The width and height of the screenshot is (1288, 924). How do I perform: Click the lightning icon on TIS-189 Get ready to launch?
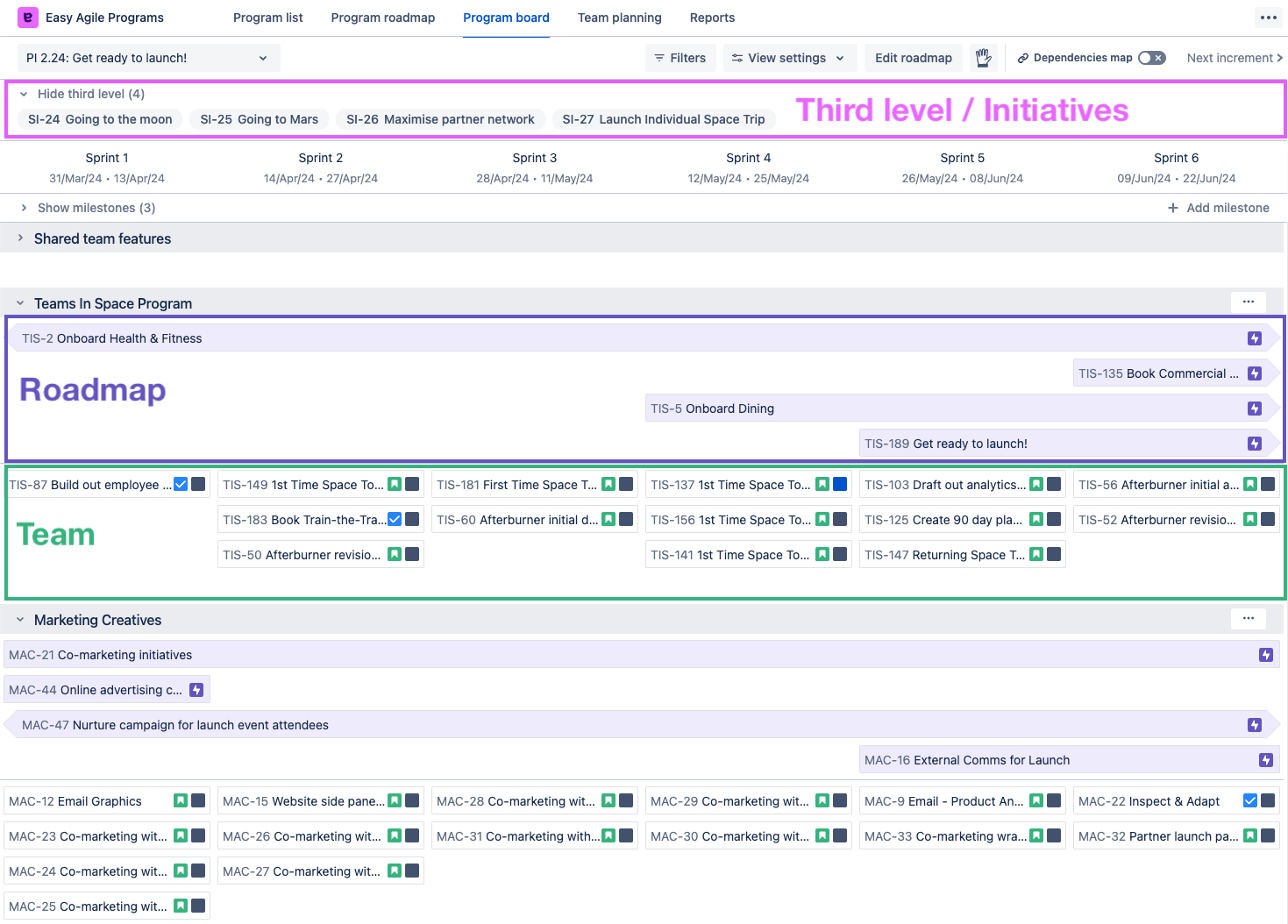tap(1255, 444)
